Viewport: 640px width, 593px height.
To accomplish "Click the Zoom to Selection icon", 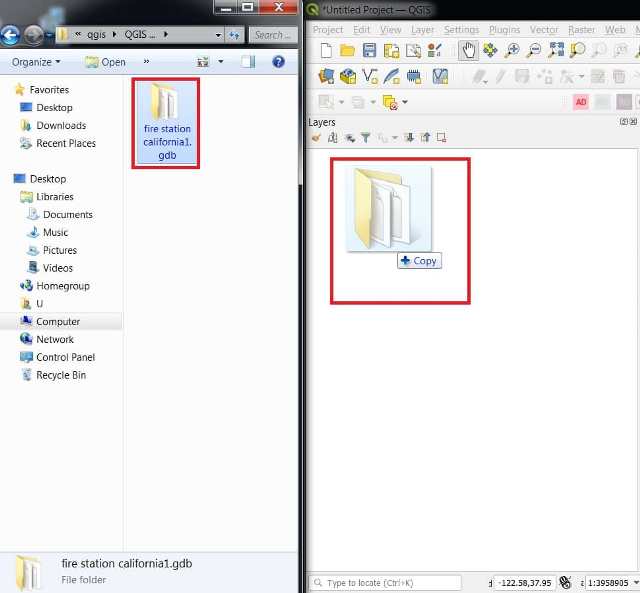I will point(578,50).
